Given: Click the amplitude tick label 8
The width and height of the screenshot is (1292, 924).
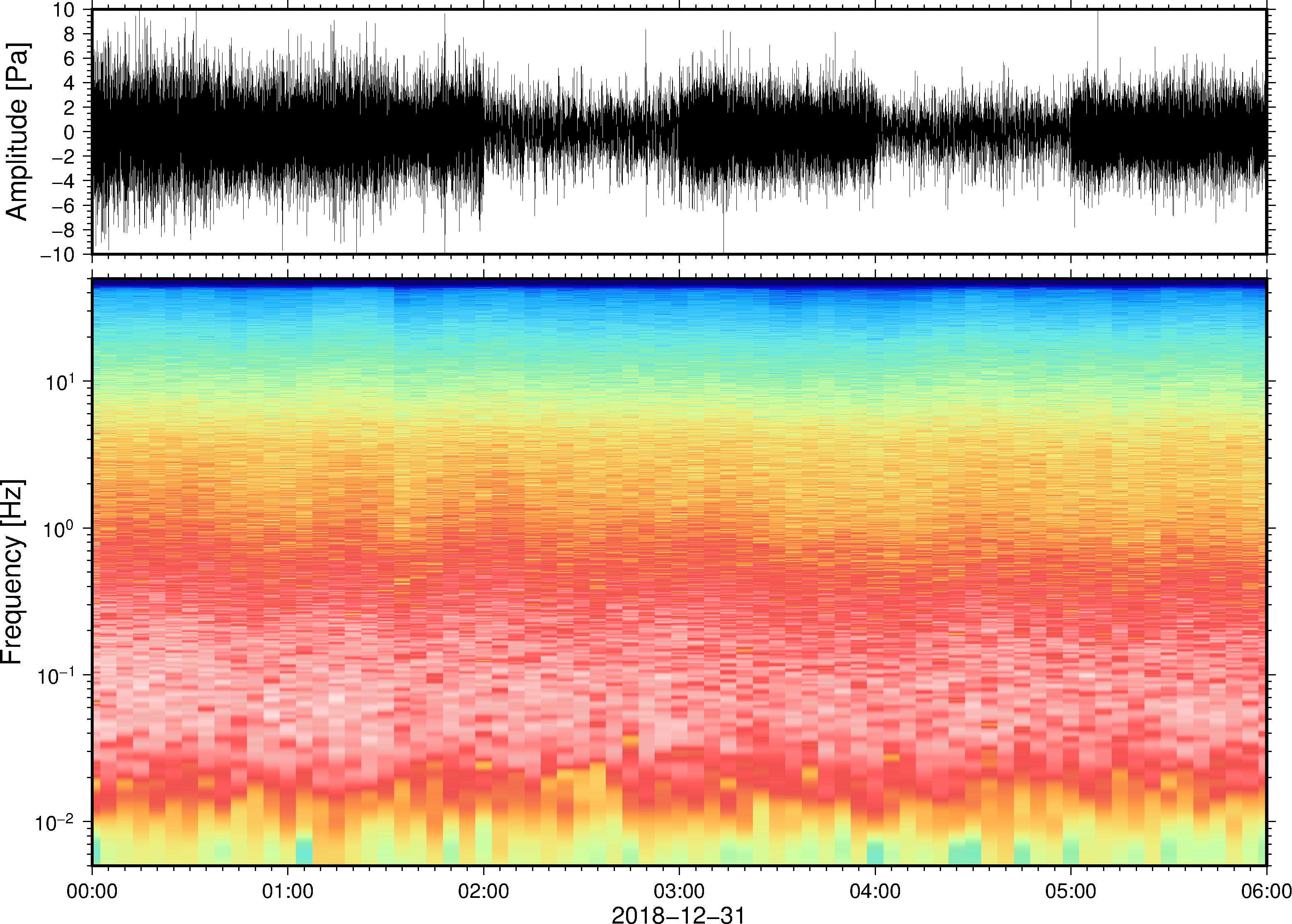Looking at the screenshot, I should click(x=70, y=34).
